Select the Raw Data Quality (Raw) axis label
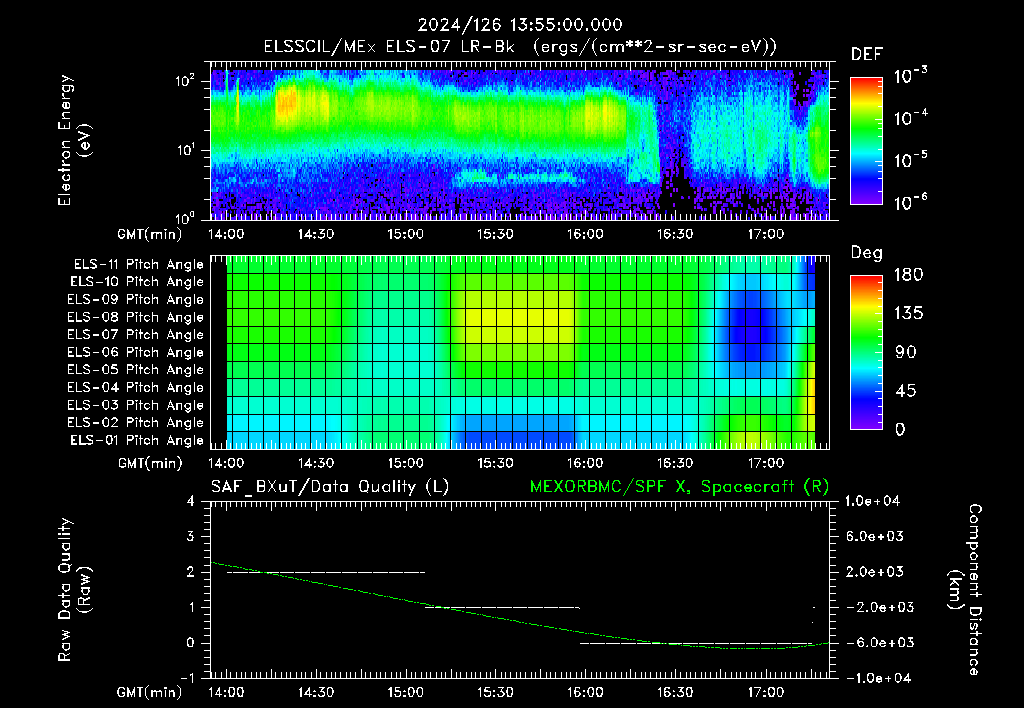The width and height of the screenshot is (1024, 708). coord(73,590)
